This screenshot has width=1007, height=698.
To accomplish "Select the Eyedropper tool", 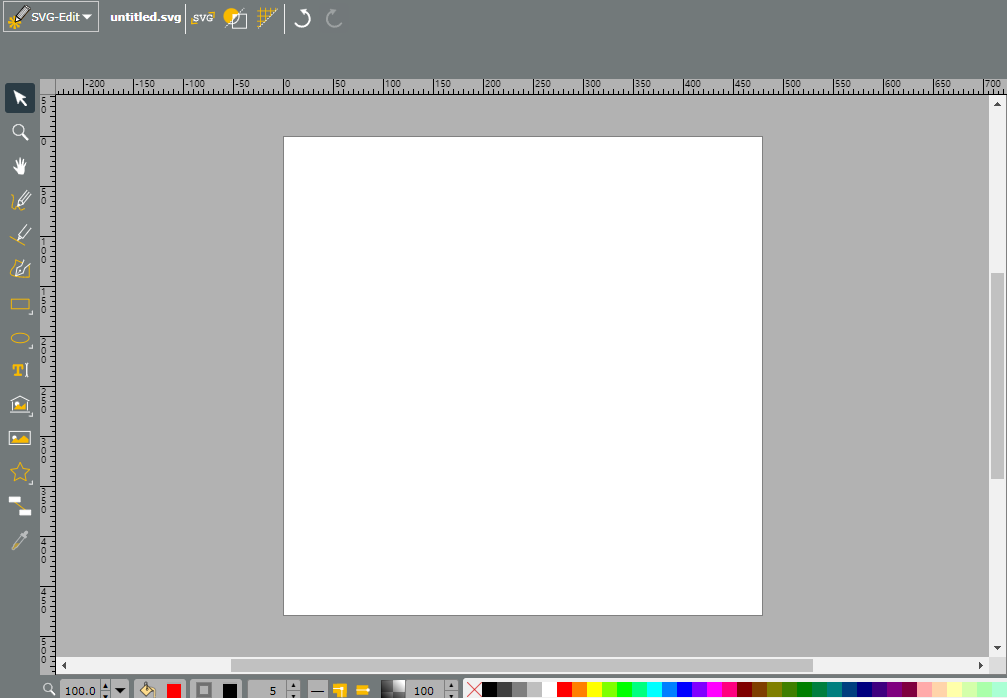I will click(20, 541).
